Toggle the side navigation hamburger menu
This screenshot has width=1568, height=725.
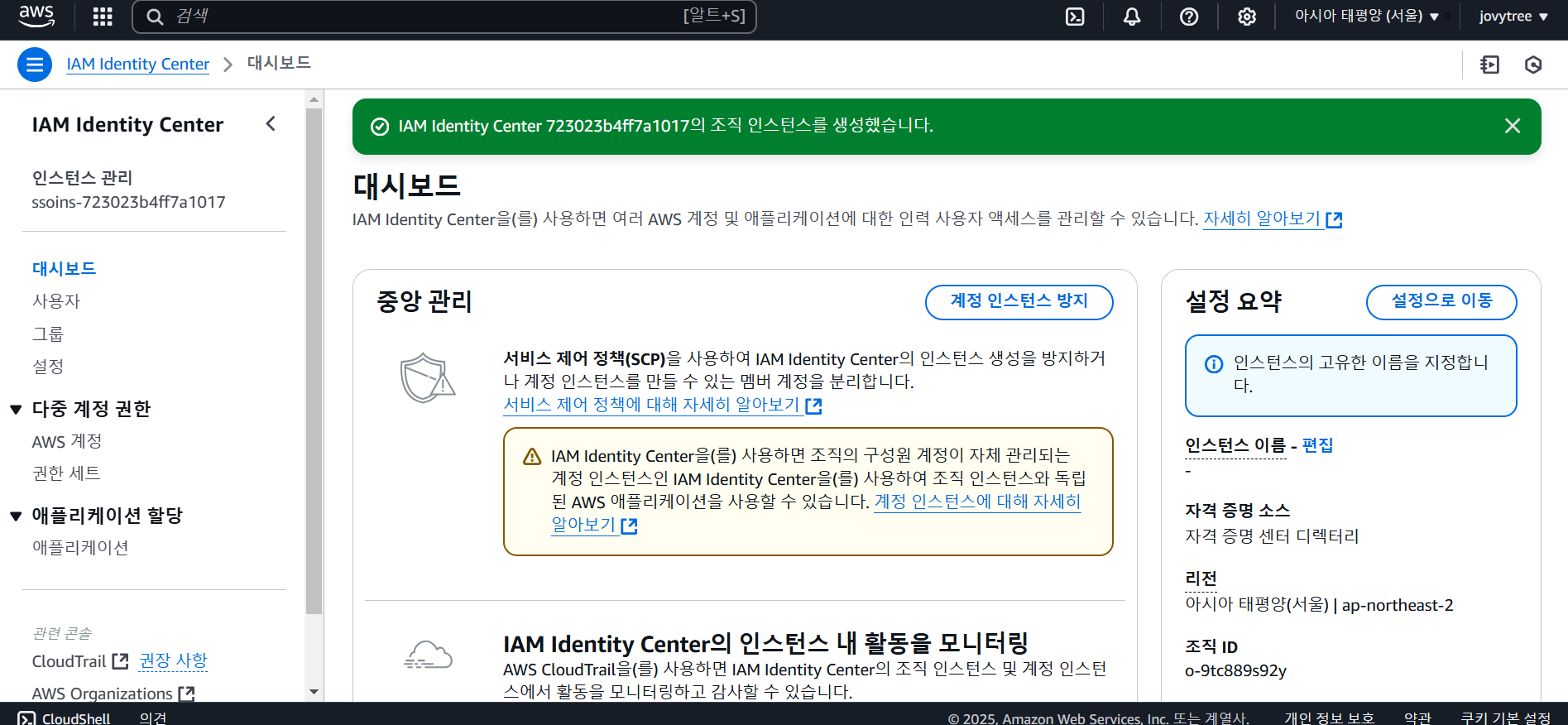[35, 65]
